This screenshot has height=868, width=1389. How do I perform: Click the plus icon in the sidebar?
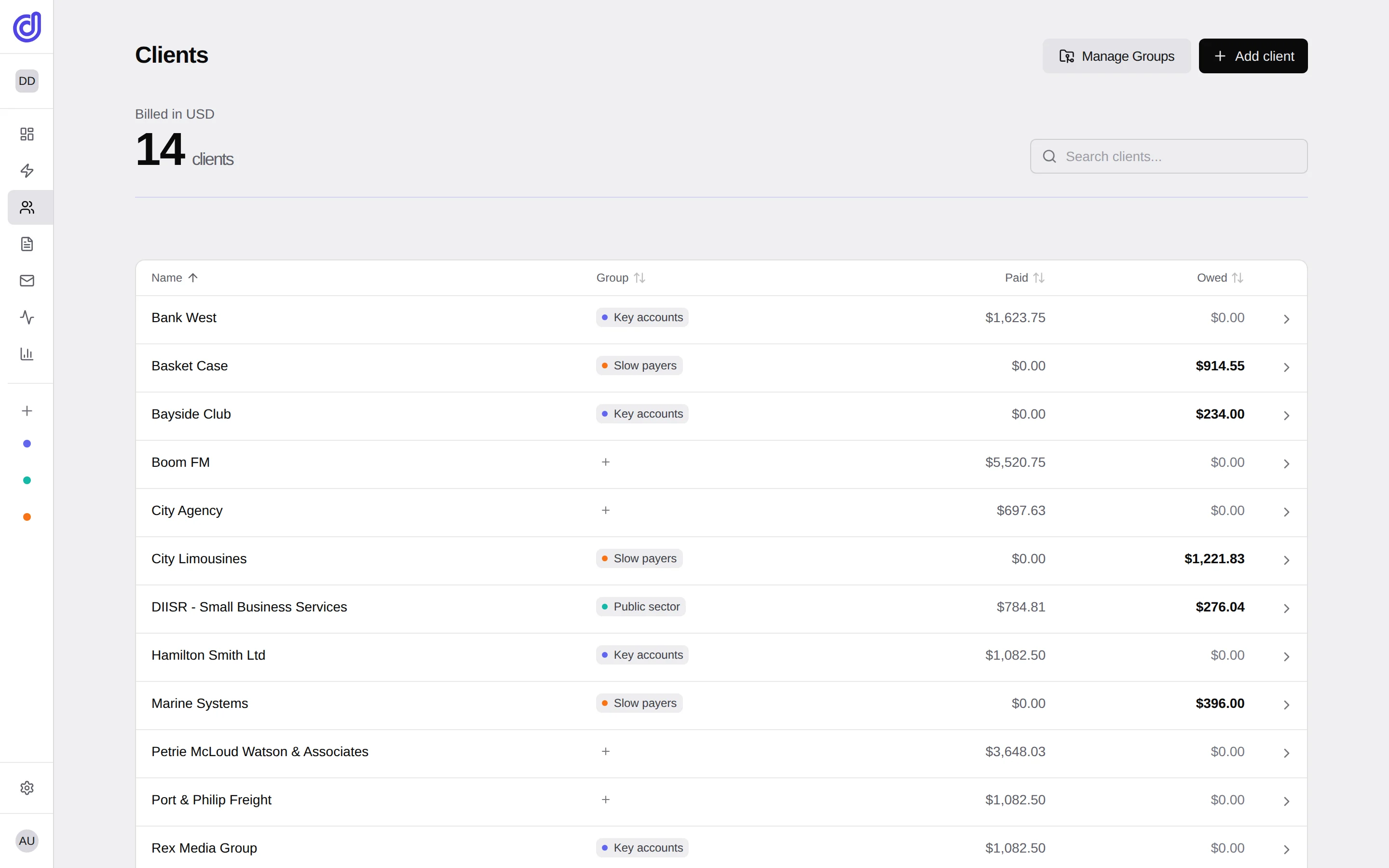pyautogui.click(x=27, y=410)
